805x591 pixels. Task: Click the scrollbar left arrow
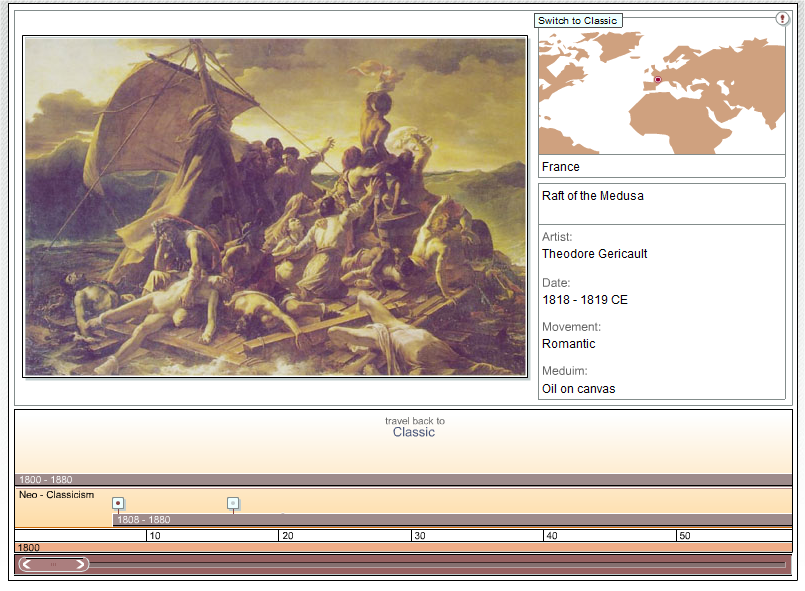click(28, 564)
